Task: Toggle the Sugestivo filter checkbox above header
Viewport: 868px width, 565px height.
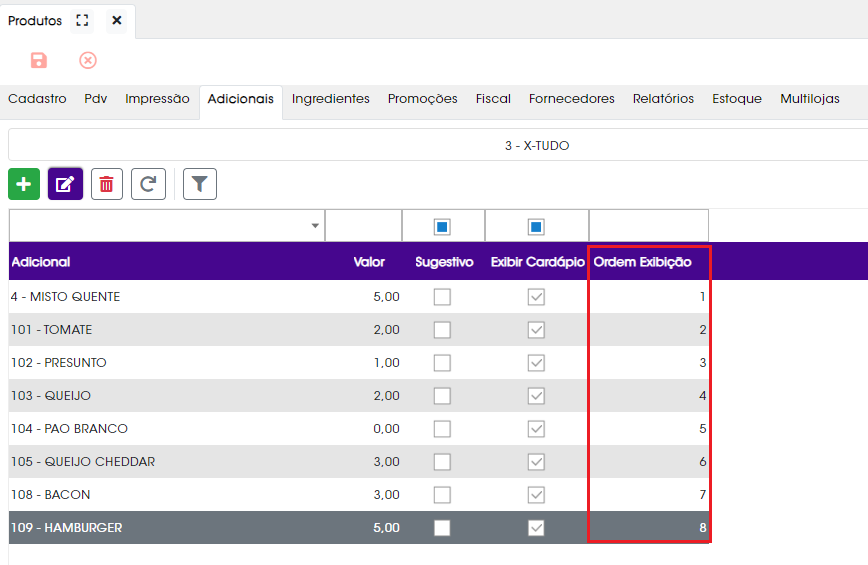Action: pos(442,226)
